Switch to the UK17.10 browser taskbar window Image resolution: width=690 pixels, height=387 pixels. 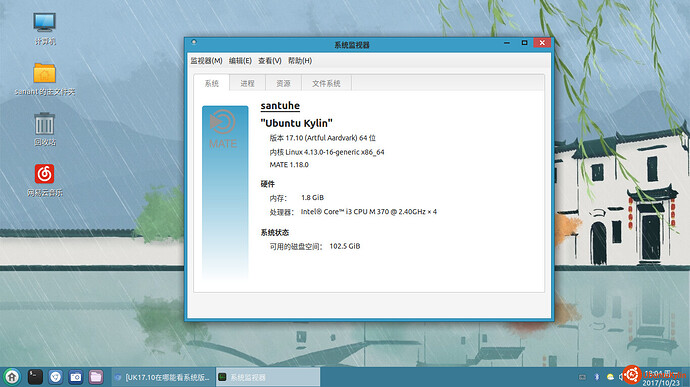pos(163,377)
